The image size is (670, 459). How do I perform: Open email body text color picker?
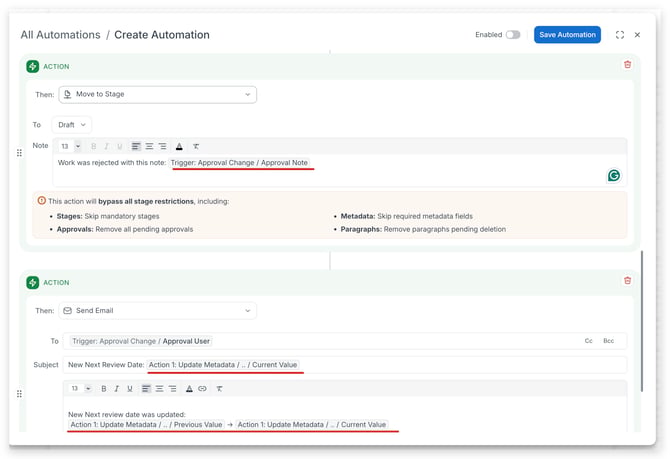189,388
